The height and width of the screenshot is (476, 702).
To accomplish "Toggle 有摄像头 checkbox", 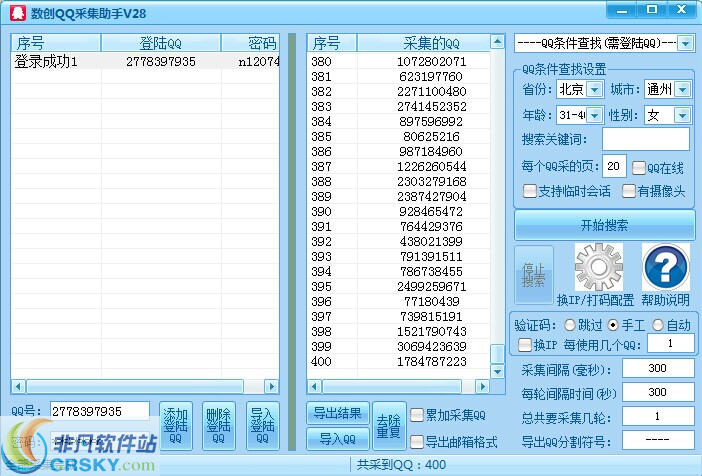I will point(629,191).
